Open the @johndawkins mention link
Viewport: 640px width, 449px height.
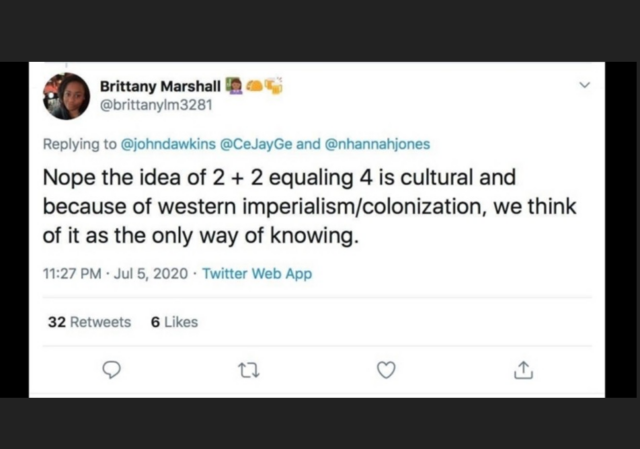pos(168,144)
